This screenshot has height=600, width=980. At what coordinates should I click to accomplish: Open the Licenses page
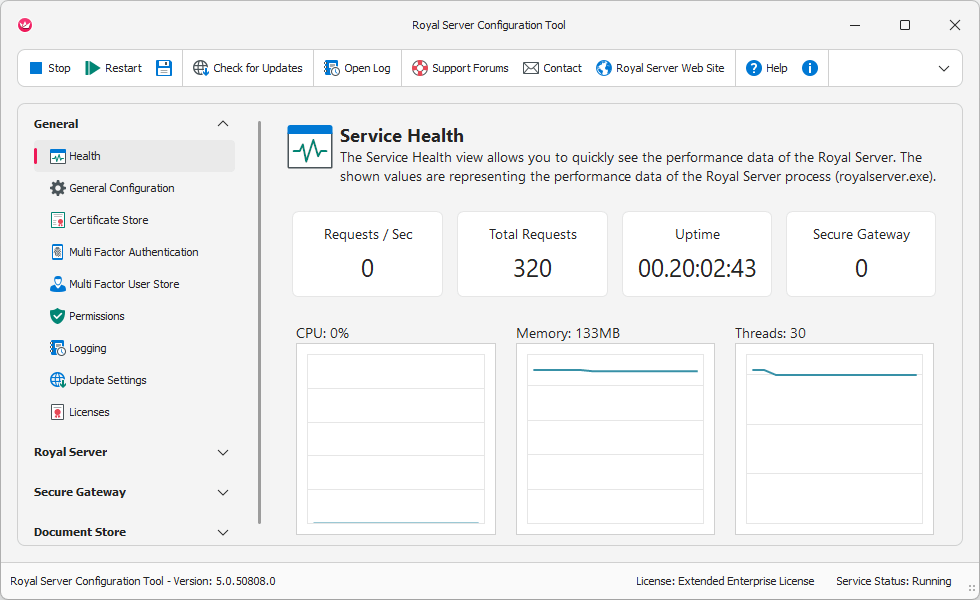click(x=134, y=412)
